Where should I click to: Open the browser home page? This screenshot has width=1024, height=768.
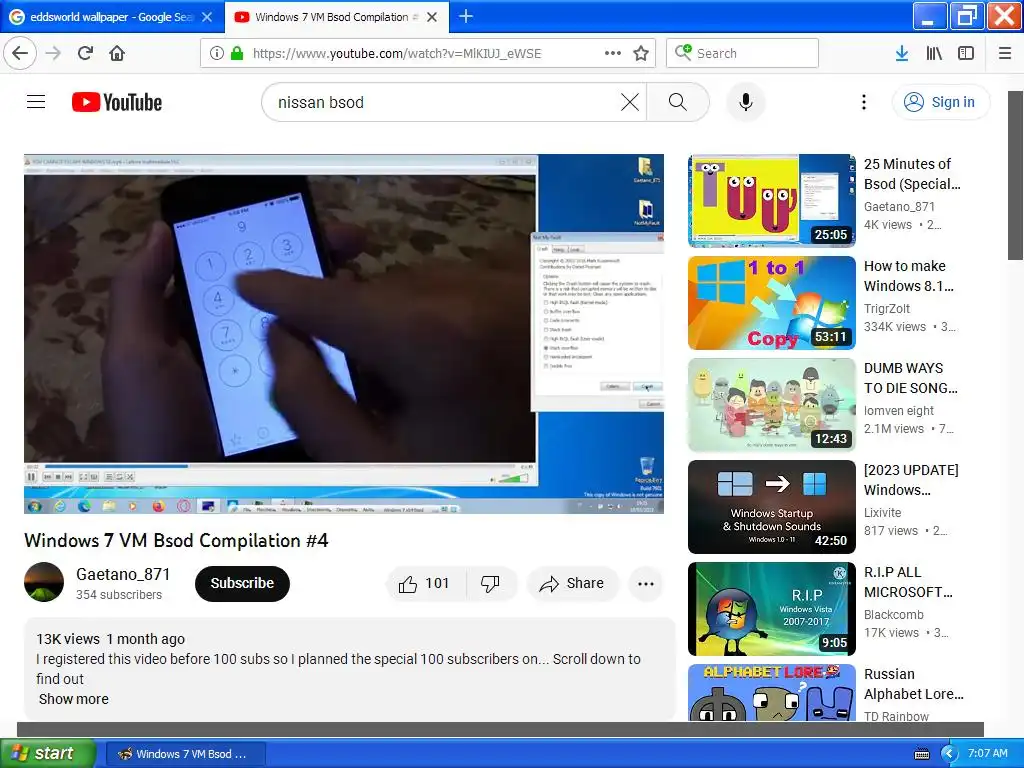tap(117, 53)
